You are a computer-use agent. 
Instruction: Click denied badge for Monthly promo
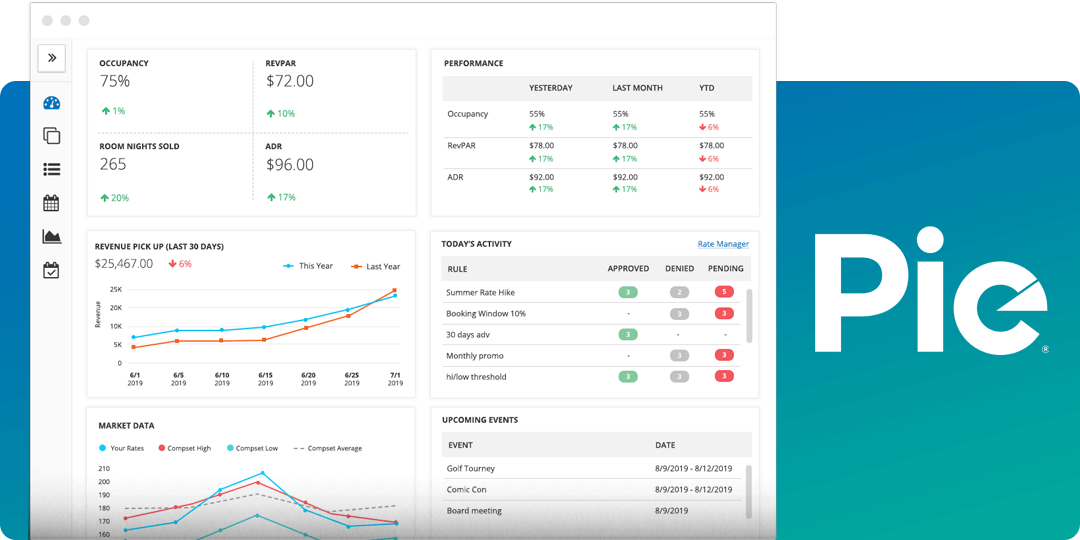point(679,355)
